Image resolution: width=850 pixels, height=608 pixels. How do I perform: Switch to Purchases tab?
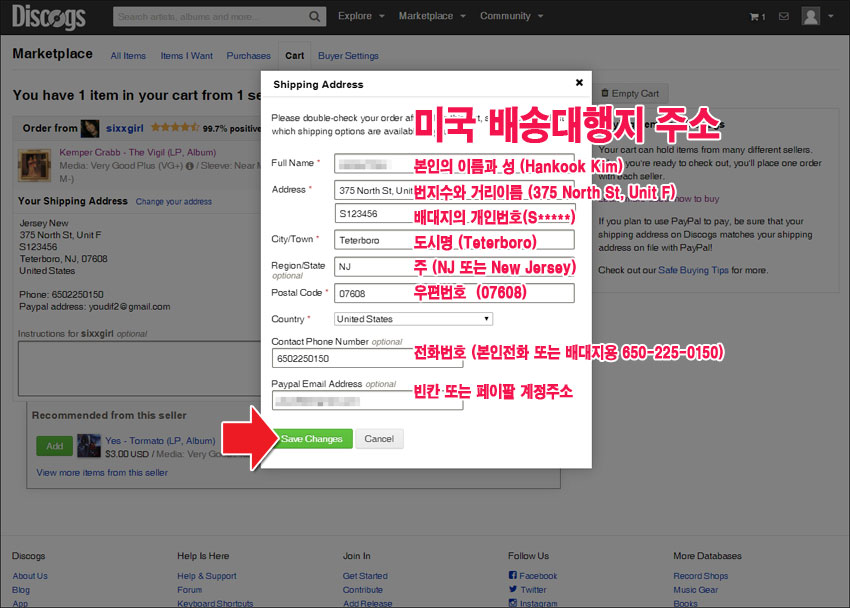click(x=248, y=56)
